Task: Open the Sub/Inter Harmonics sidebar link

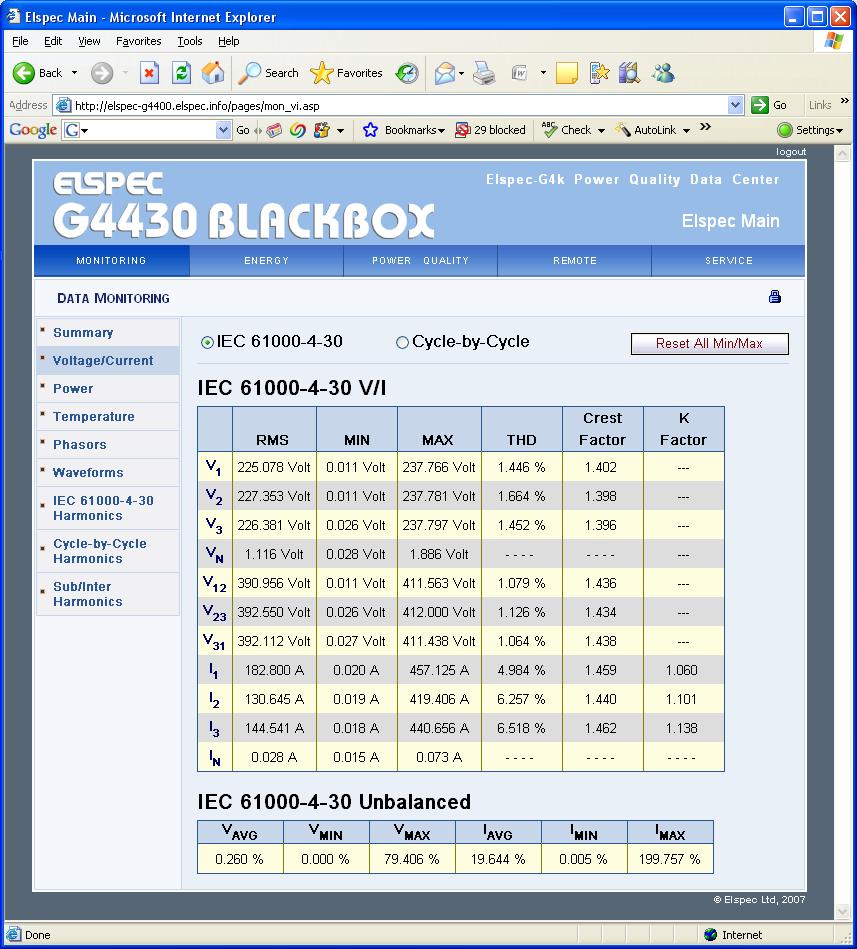Action: [88, 594]
